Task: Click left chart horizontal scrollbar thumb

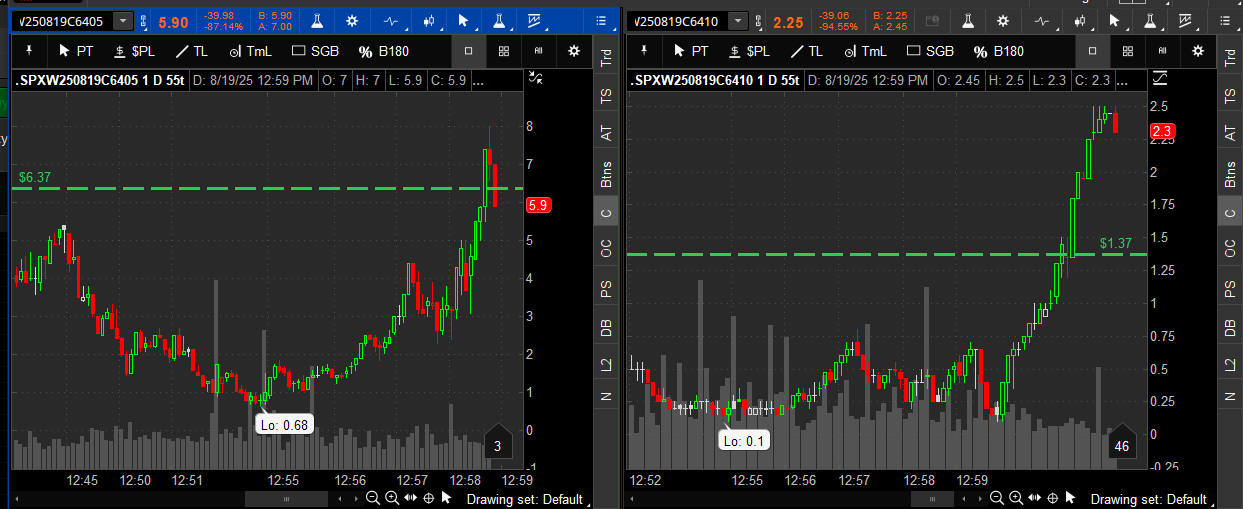Action: click(x=287, y=498)
